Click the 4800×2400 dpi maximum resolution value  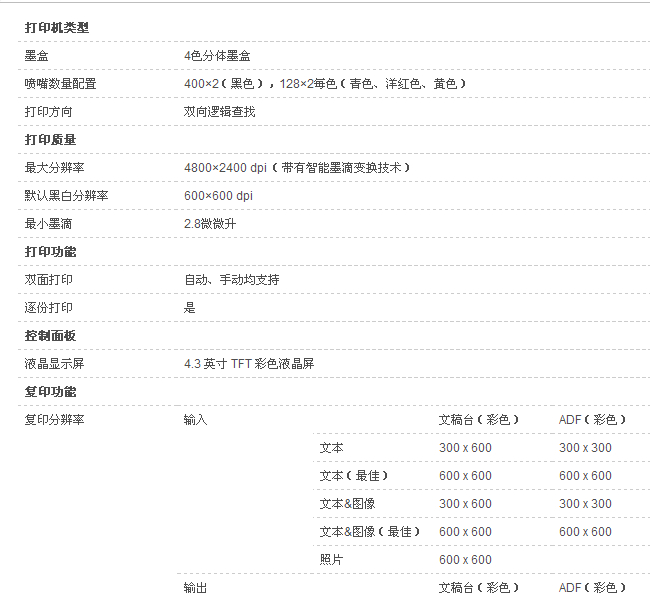(225, 168)
